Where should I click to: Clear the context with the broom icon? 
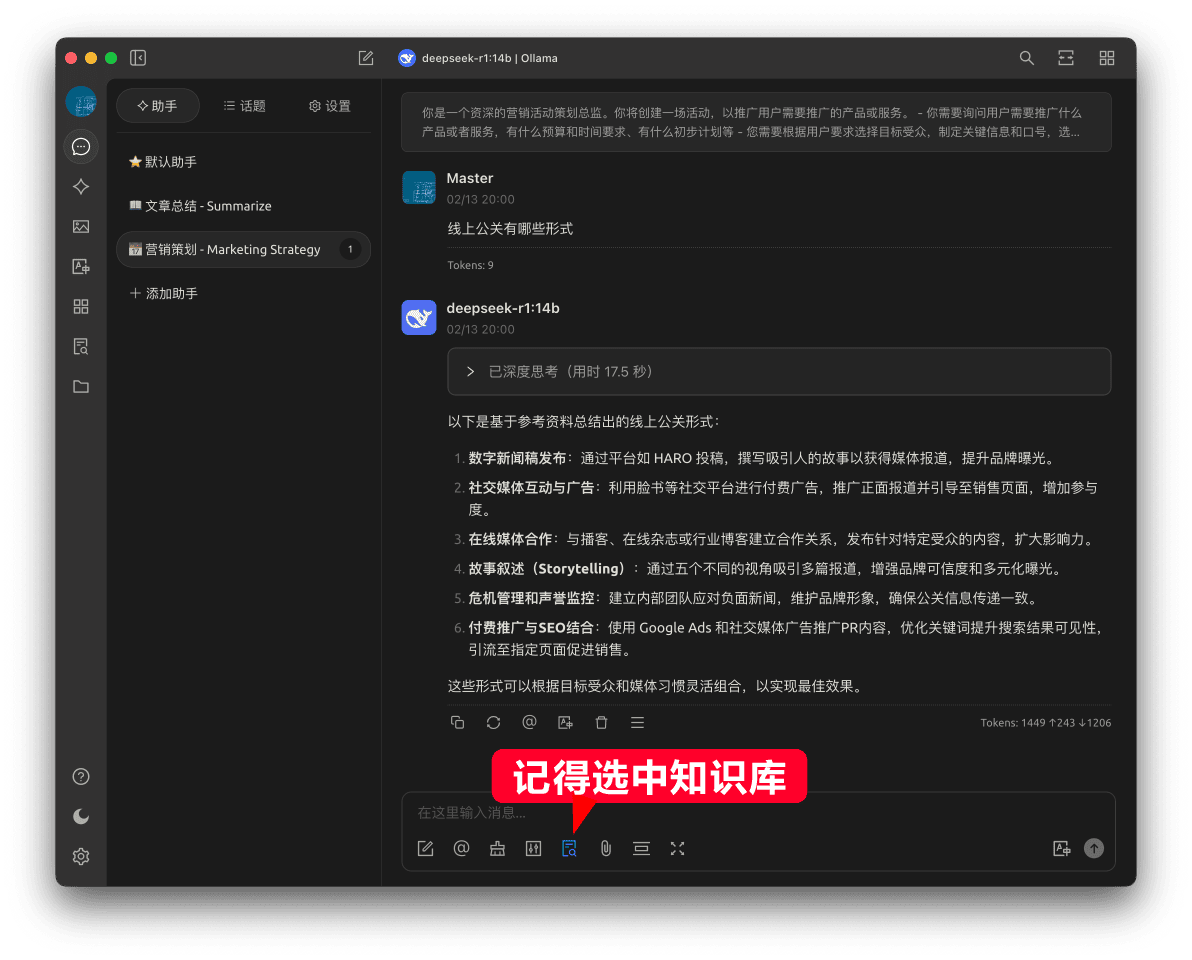tap(497, 848)
